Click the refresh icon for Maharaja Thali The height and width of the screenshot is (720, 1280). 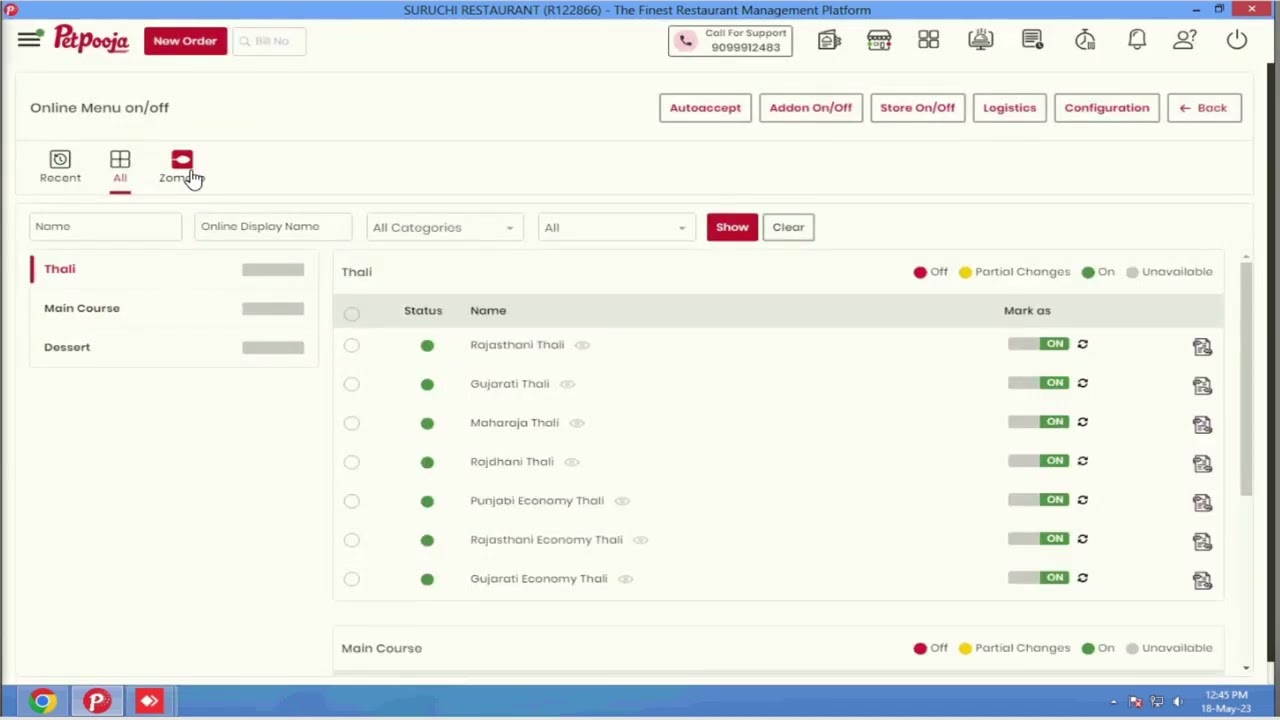coord(1083,422)
